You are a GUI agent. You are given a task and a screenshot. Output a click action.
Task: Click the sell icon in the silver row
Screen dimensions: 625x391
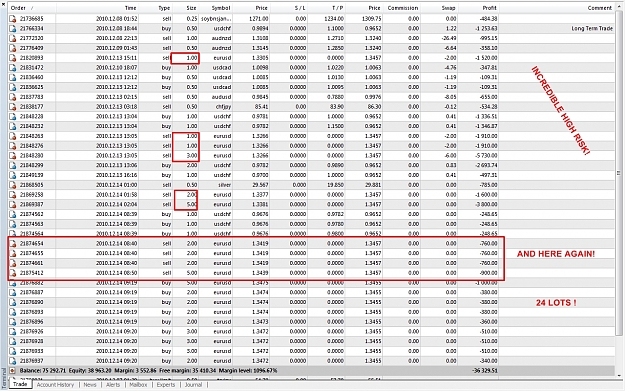tap(13, 185)
